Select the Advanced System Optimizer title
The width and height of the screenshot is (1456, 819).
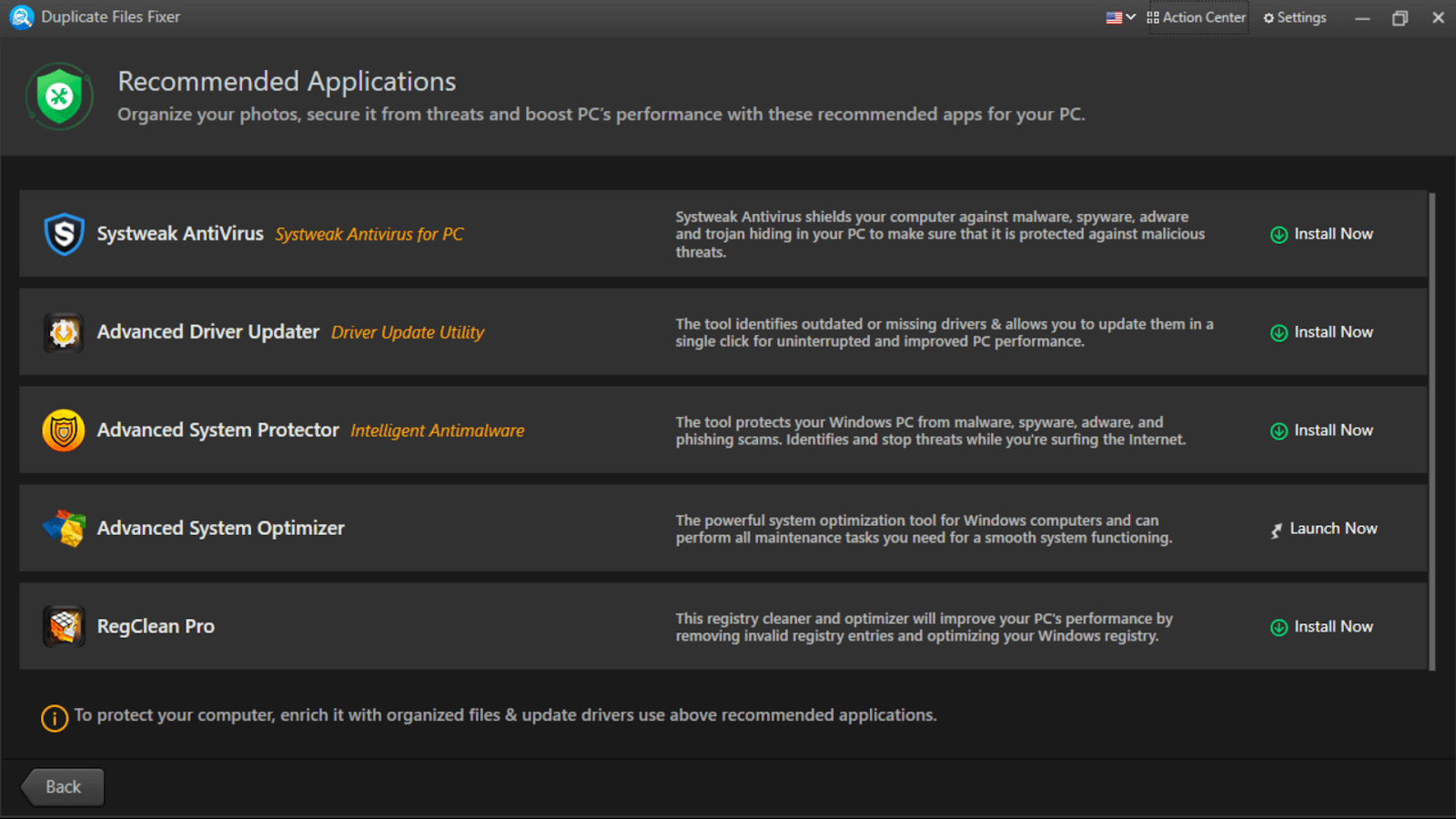tap(221, 529)
